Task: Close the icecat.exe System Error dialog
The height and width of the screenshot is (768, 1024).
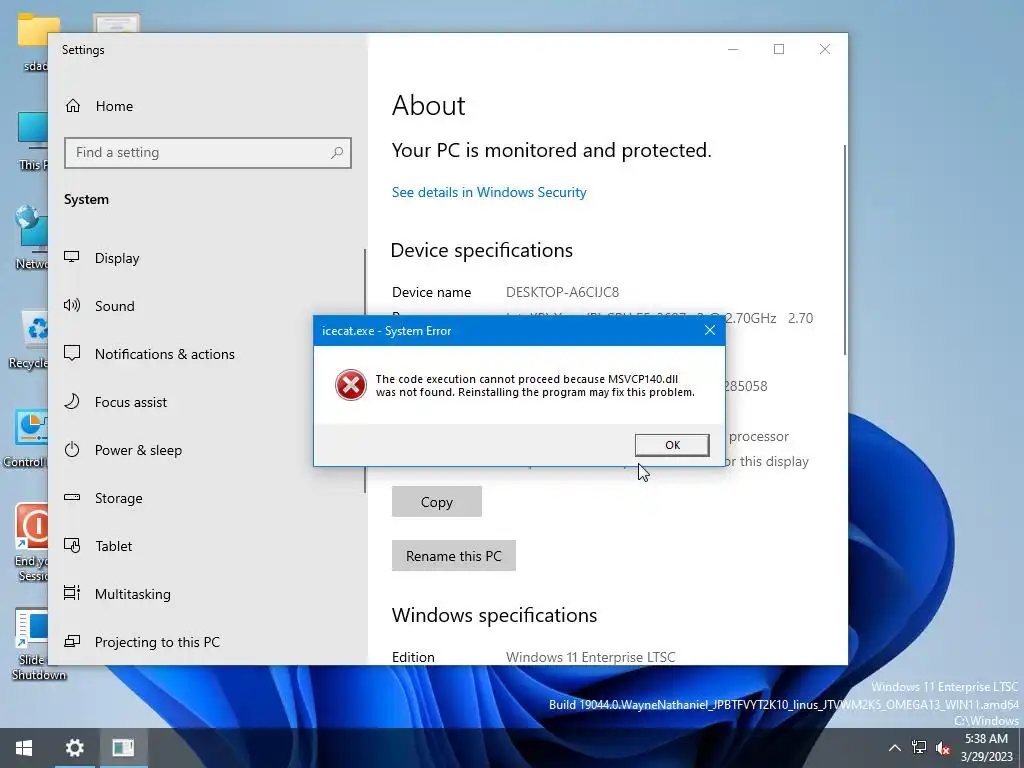Action: coord(710,330)
